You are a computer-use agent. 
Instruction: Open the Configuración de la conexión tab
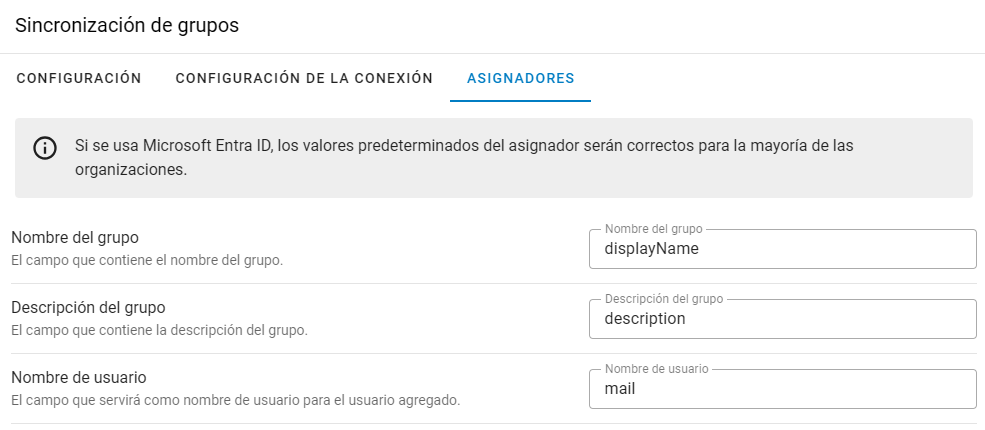point(304,78)
